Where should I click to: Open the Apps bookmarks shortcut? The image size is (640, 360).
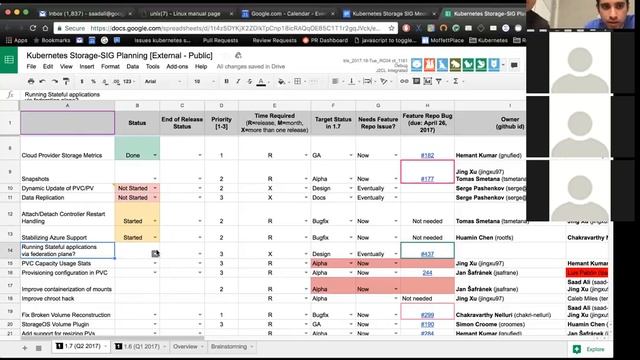(x=17, y=40)
